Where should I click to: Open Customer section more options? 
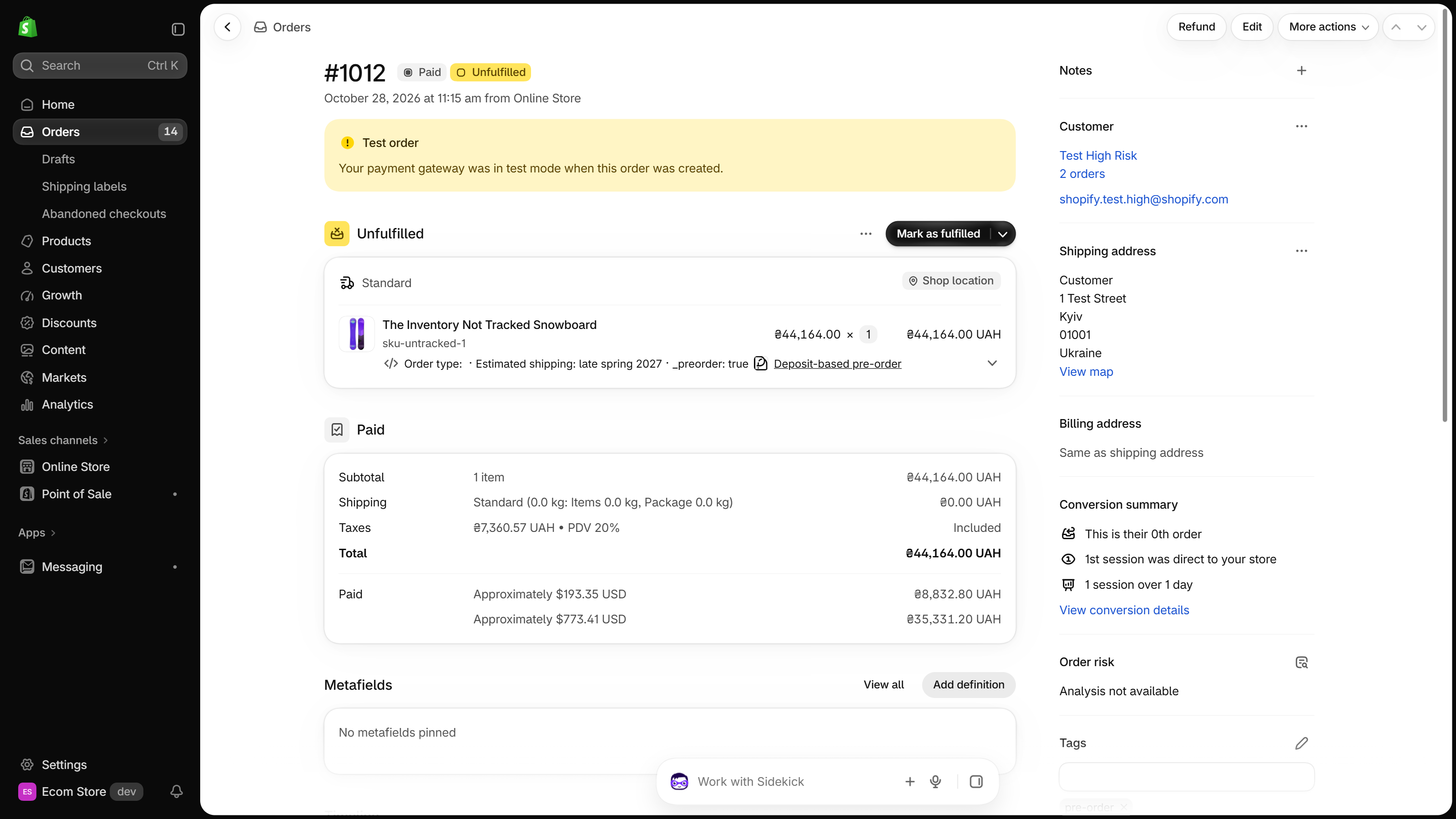[x=1301, y=126]
